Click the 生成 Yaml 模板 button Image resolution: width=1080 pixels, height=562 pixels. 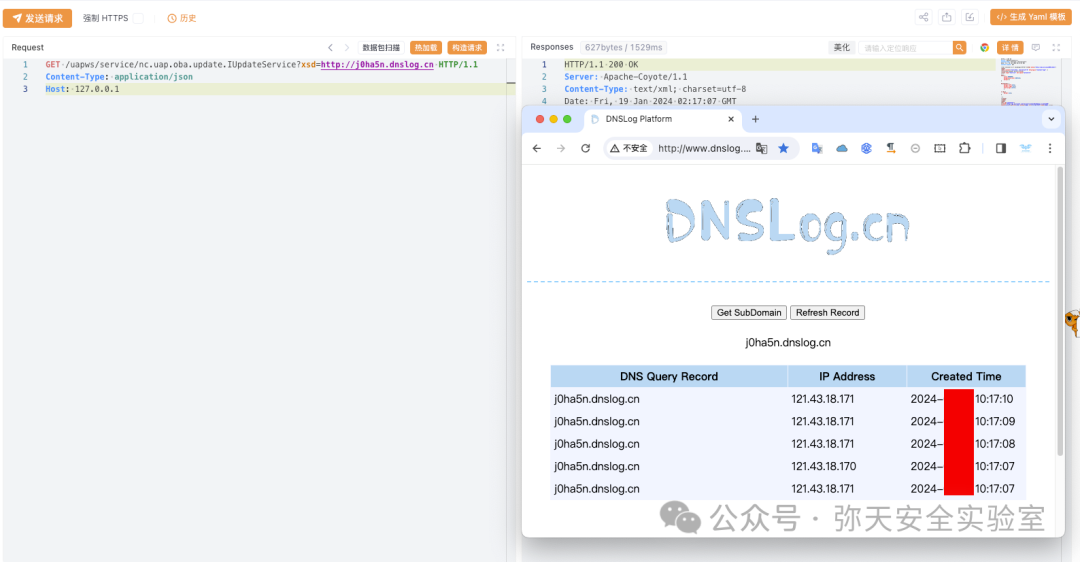click(1030, 17)
